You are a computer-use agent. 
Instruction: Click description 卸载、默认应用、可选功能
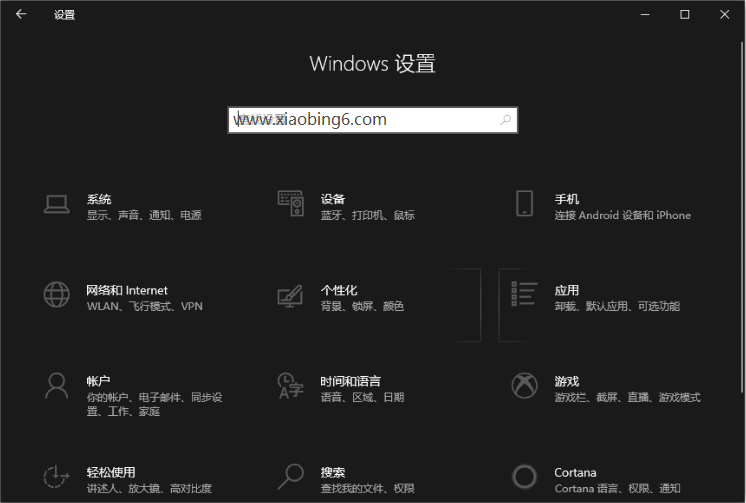coord(617,306)
